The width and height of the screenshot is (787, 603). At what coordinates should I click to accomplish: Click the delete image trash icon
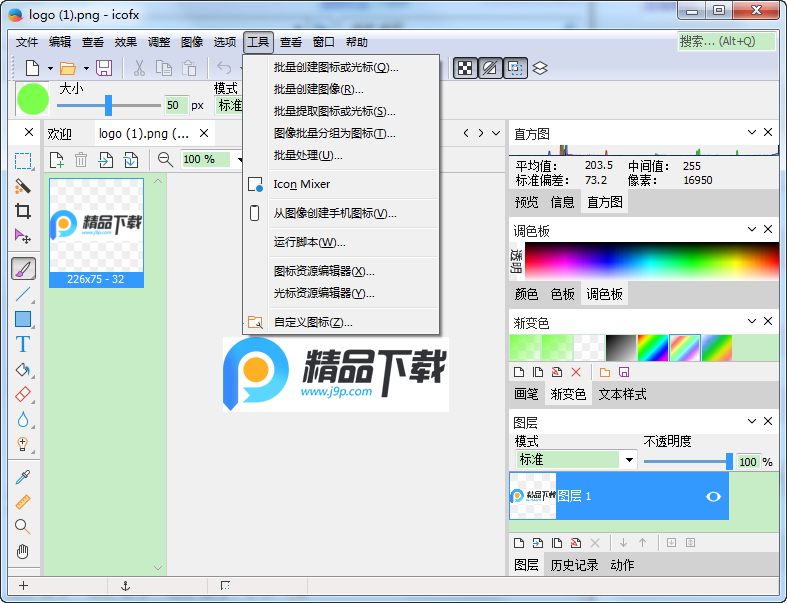[x=81, y=160]
